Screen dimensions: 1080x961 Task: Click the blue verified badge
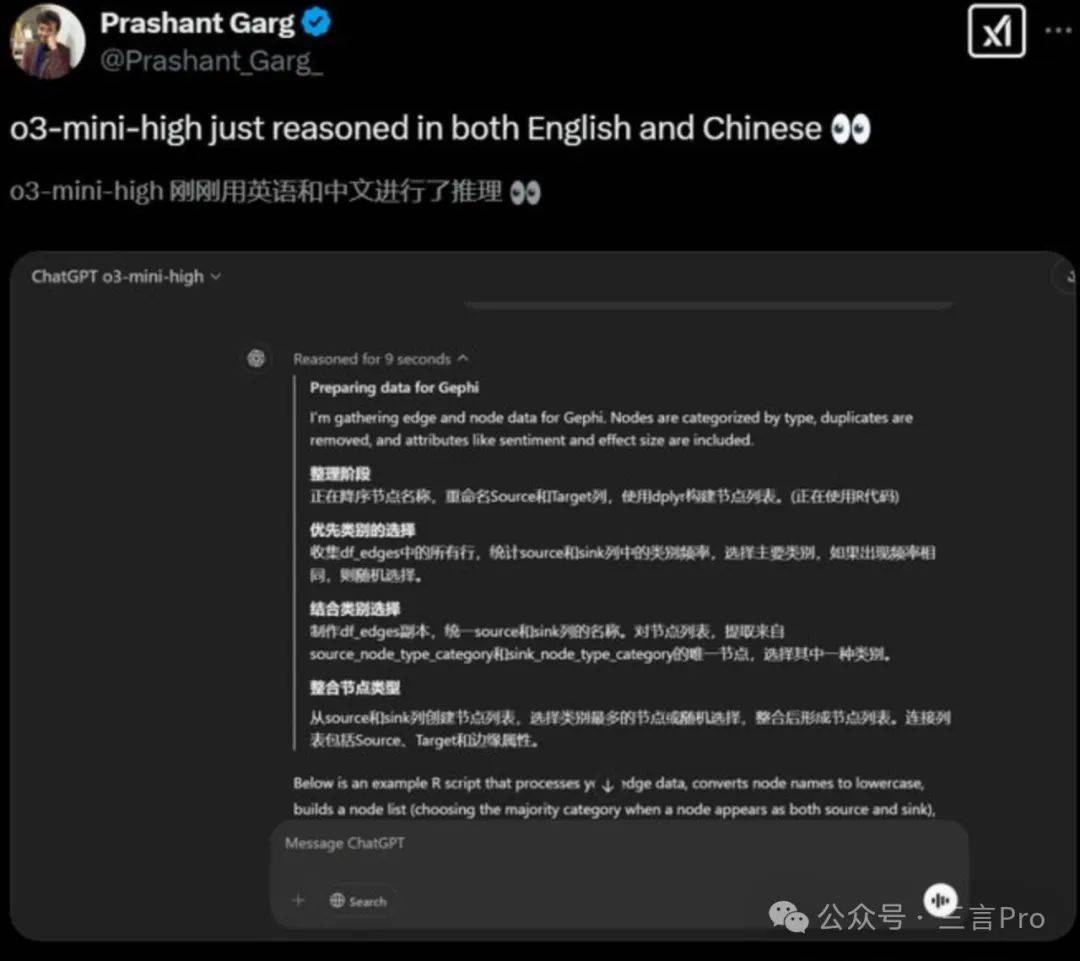pos(317,23)
